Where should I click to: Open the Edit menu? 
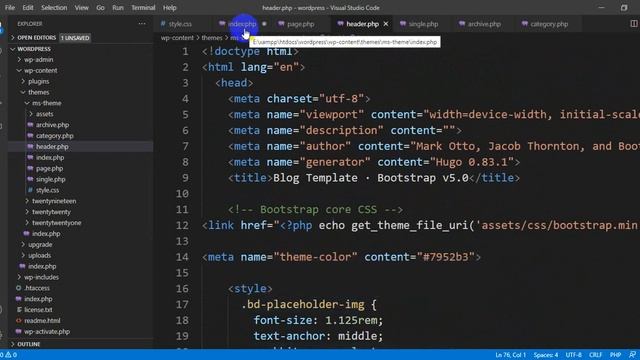click(28, 8)
